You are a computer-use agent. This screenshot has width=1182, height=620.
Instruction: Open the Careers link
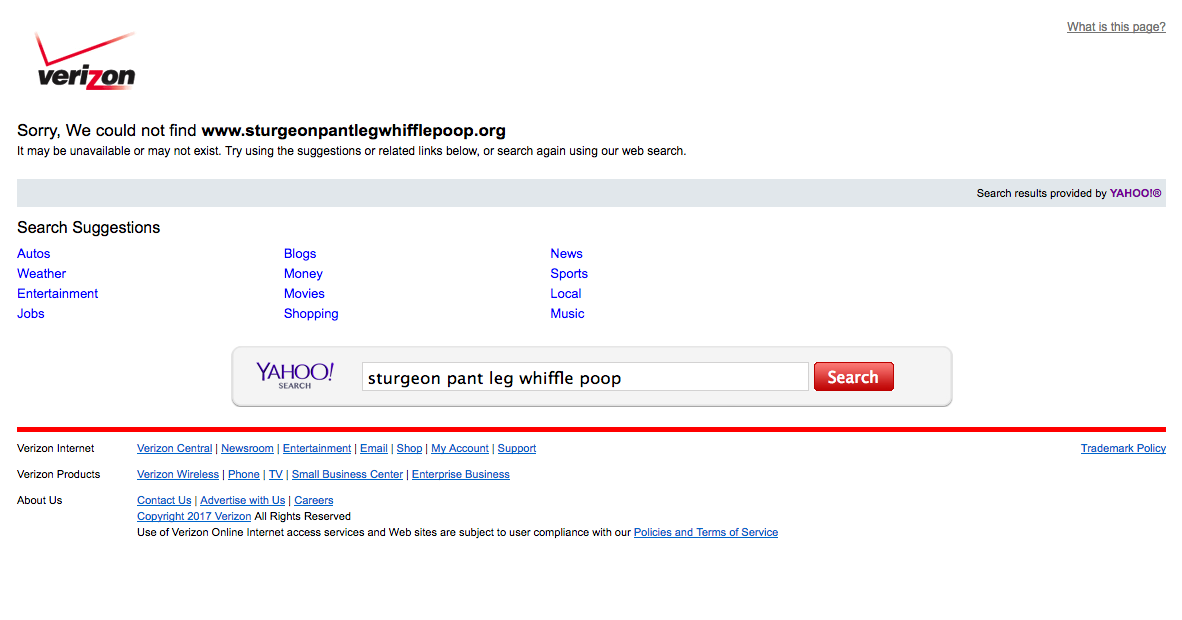click(x=314, y=500)
